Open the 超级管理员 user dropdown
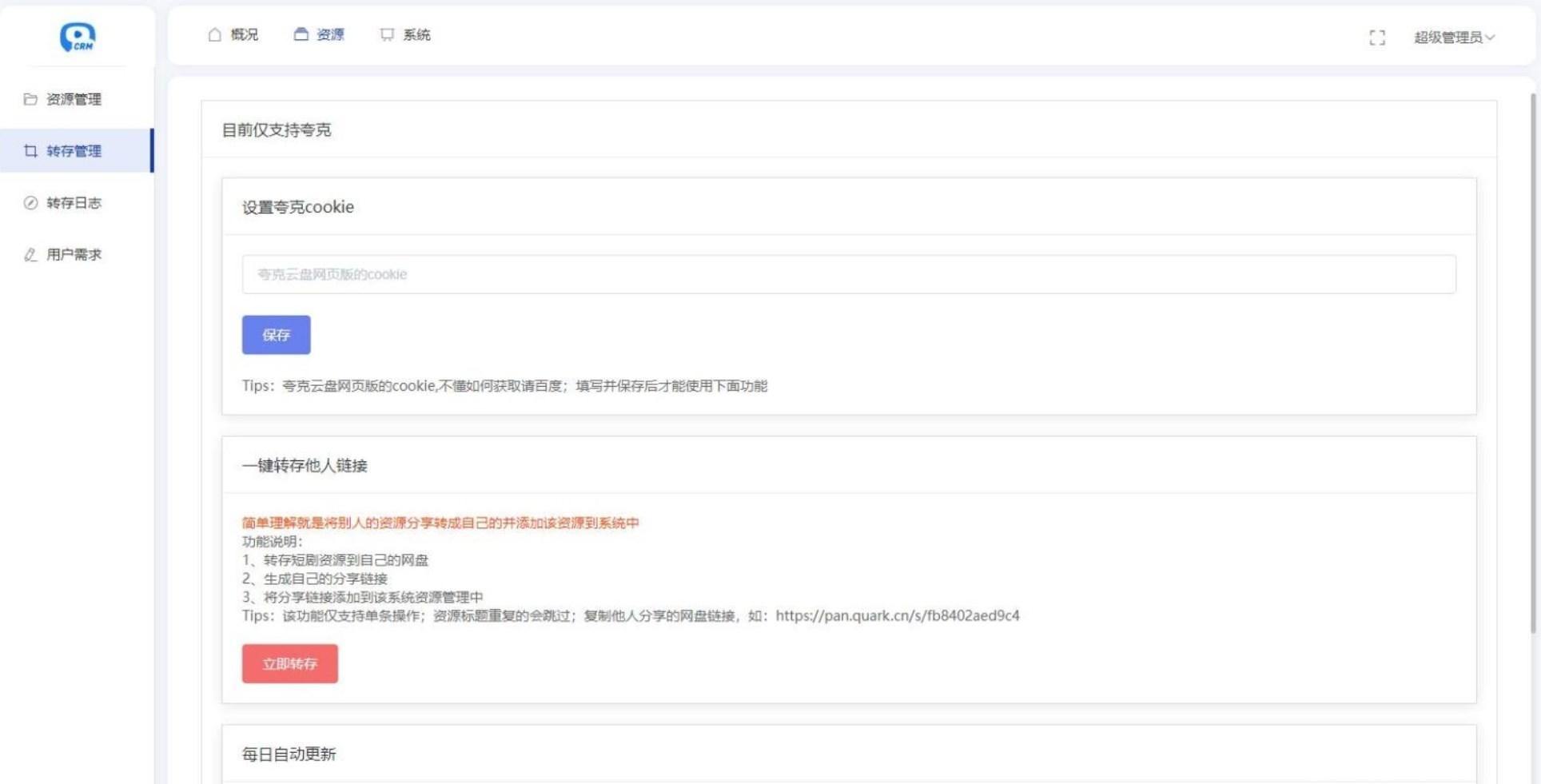Image resolution: width=1541 pixels, height=784 pixels. (1454, 38)
